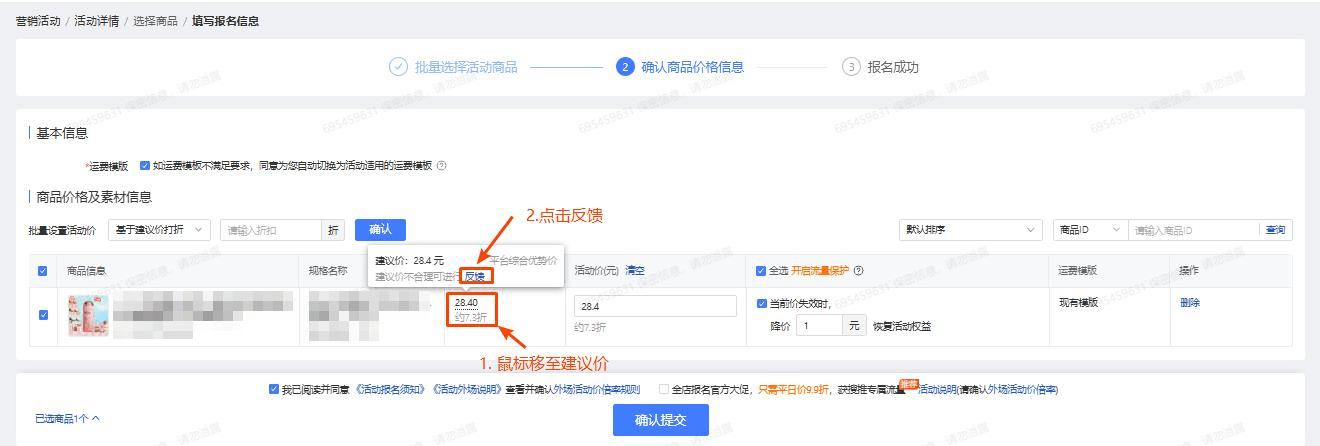Click the help icon beside 运费模版 text

click(442, 166)
